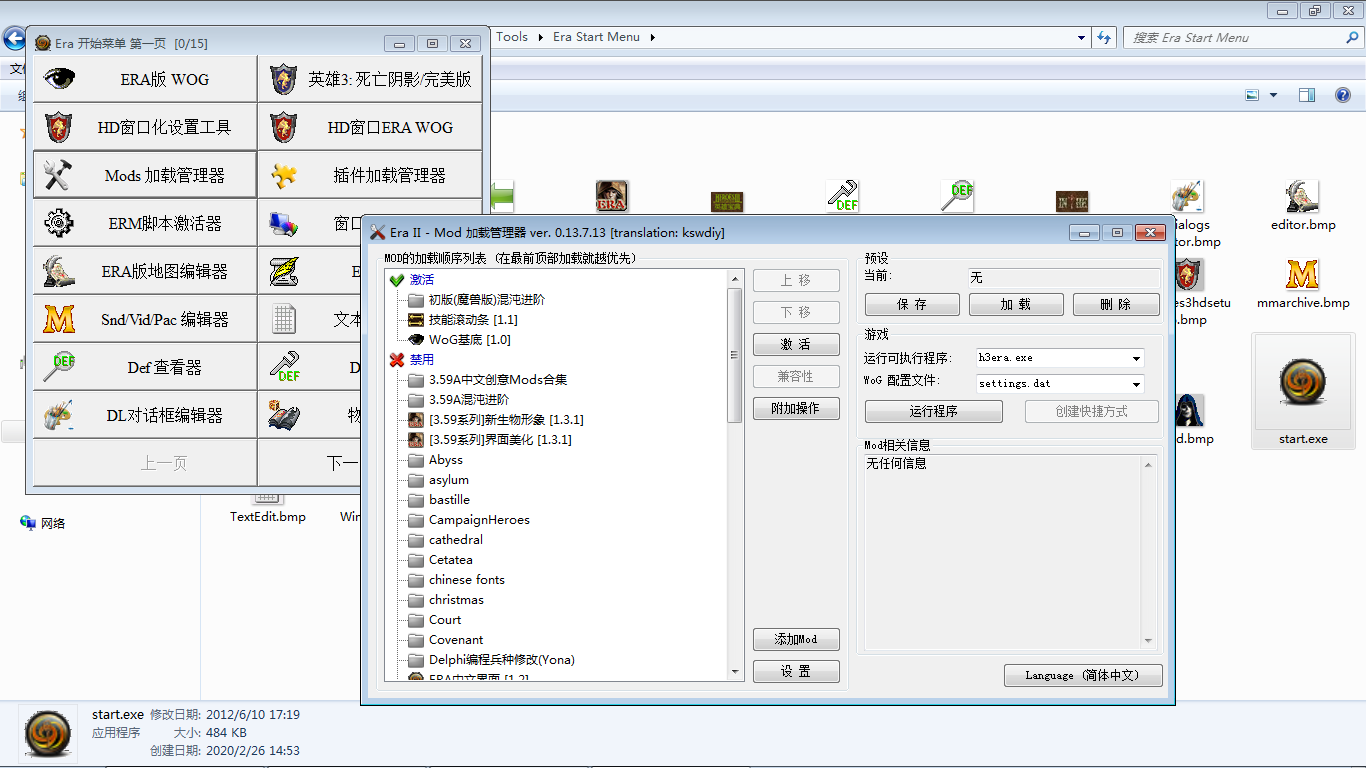This screenshot has width=1366, height=768.
Task: Select the paint palette dialogs file icon
Action: pyautogui.click(x=1186, y=197)
